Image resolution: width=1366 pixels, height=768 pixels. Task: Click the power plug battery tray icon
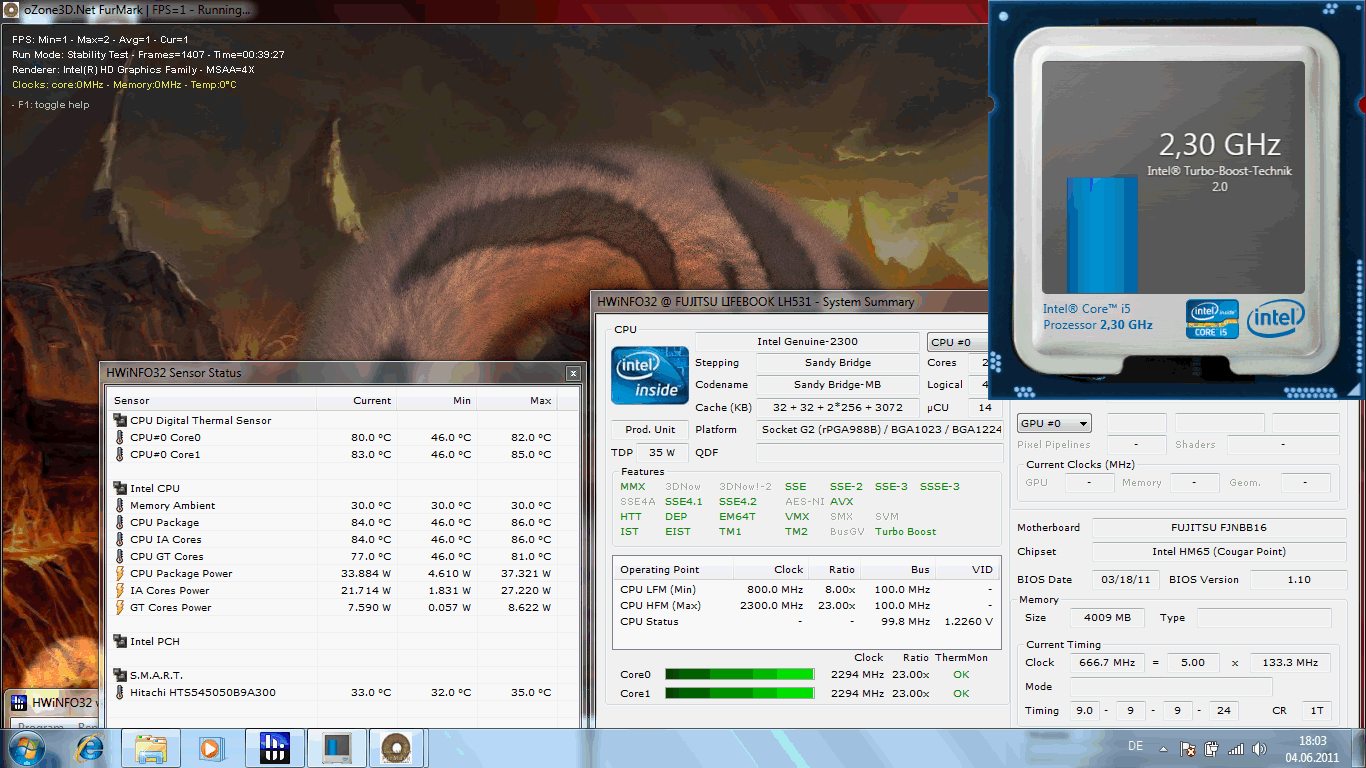1211,748
